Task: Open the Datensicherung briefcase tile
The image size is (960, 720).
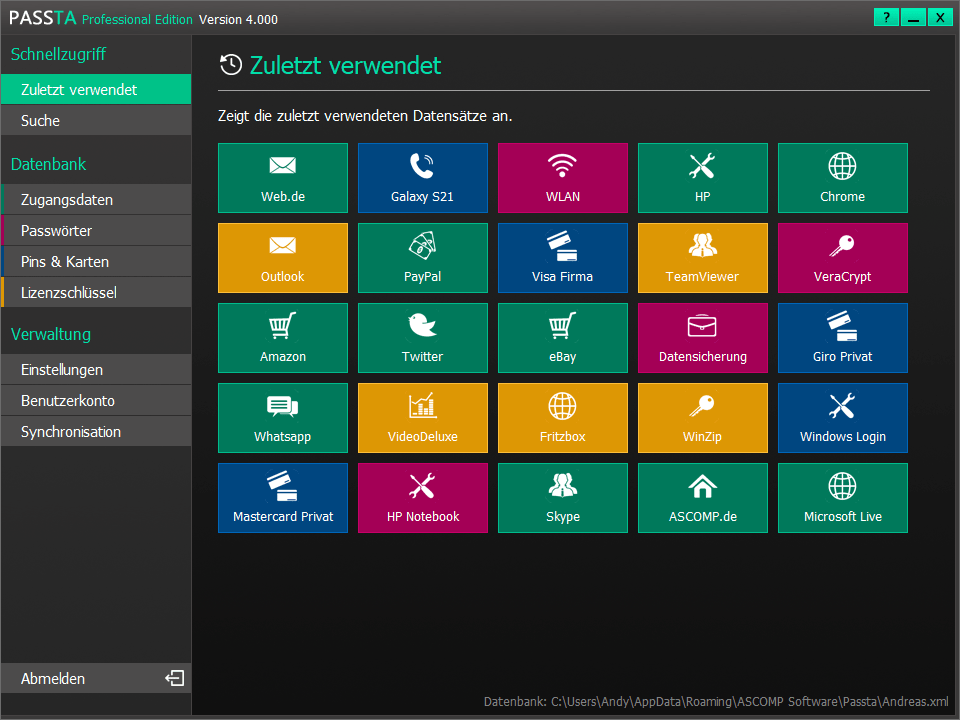Action: (703, 338)
